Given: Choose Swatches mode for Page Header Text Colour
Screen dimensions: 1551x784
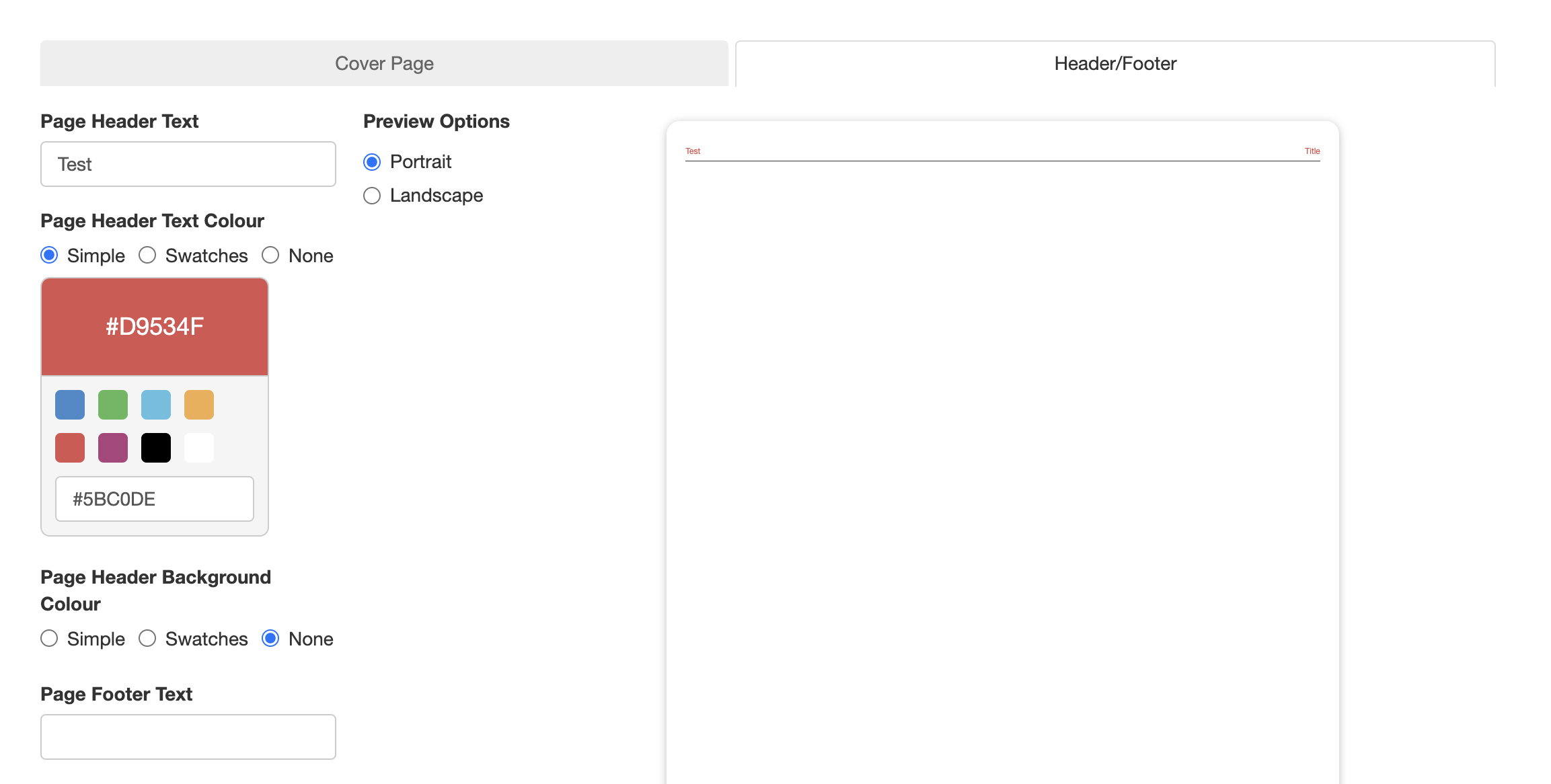Looking at the screenshot, I should (147, 256).
